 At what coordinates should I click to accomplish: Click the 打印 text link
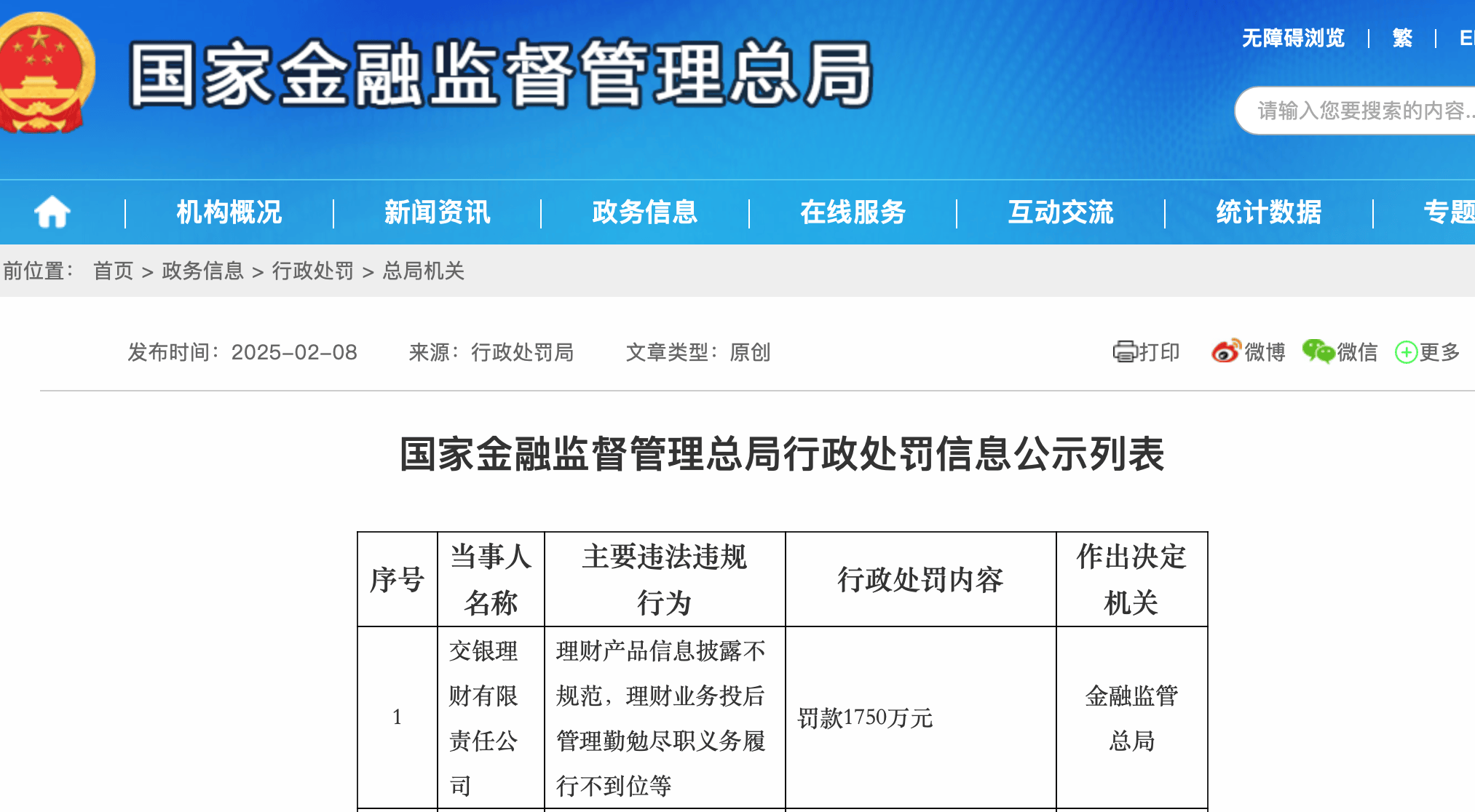1159,352
